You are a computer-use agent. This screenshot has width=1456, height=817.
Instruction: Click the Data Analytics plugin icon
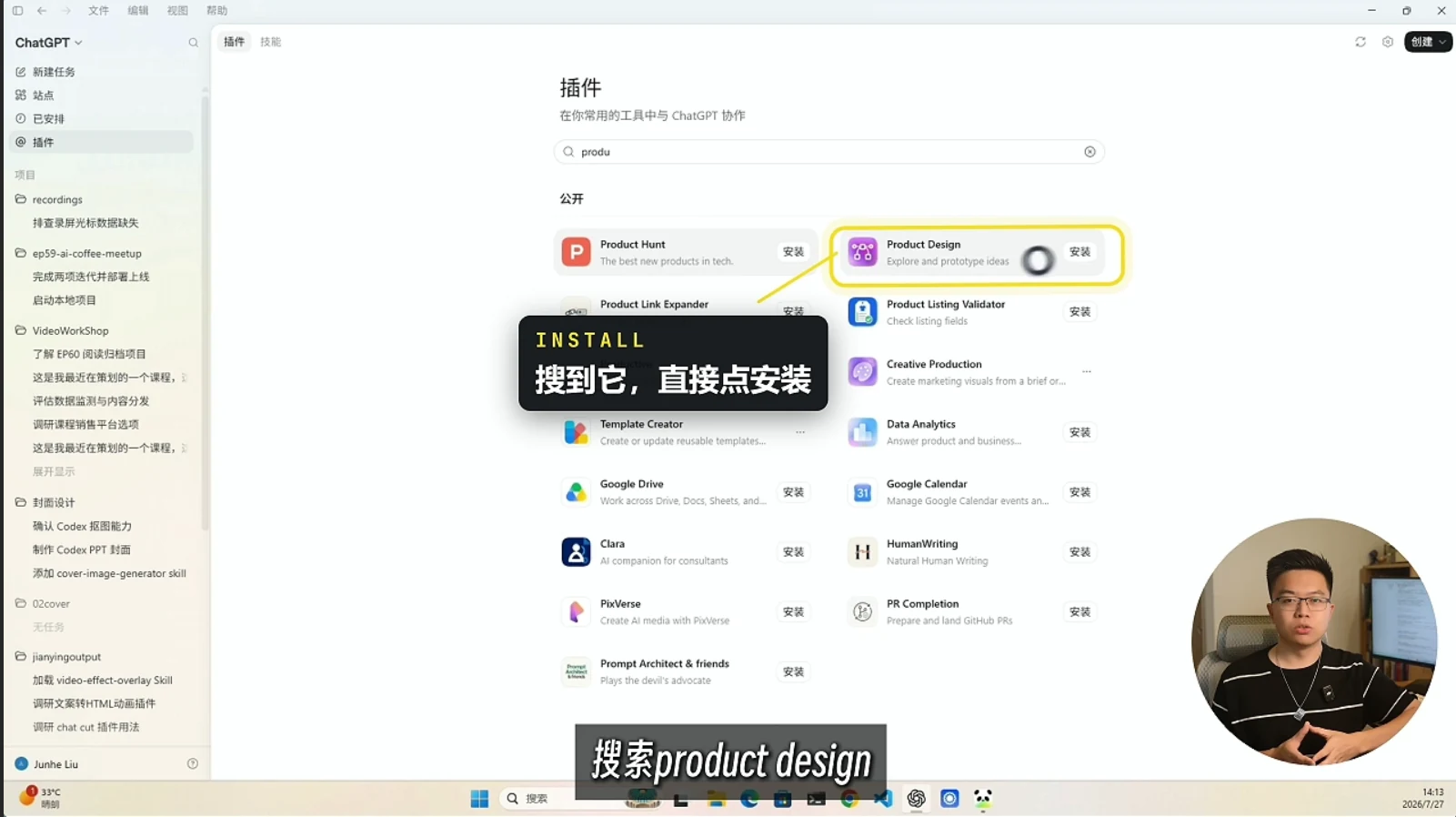click(862, 432)
